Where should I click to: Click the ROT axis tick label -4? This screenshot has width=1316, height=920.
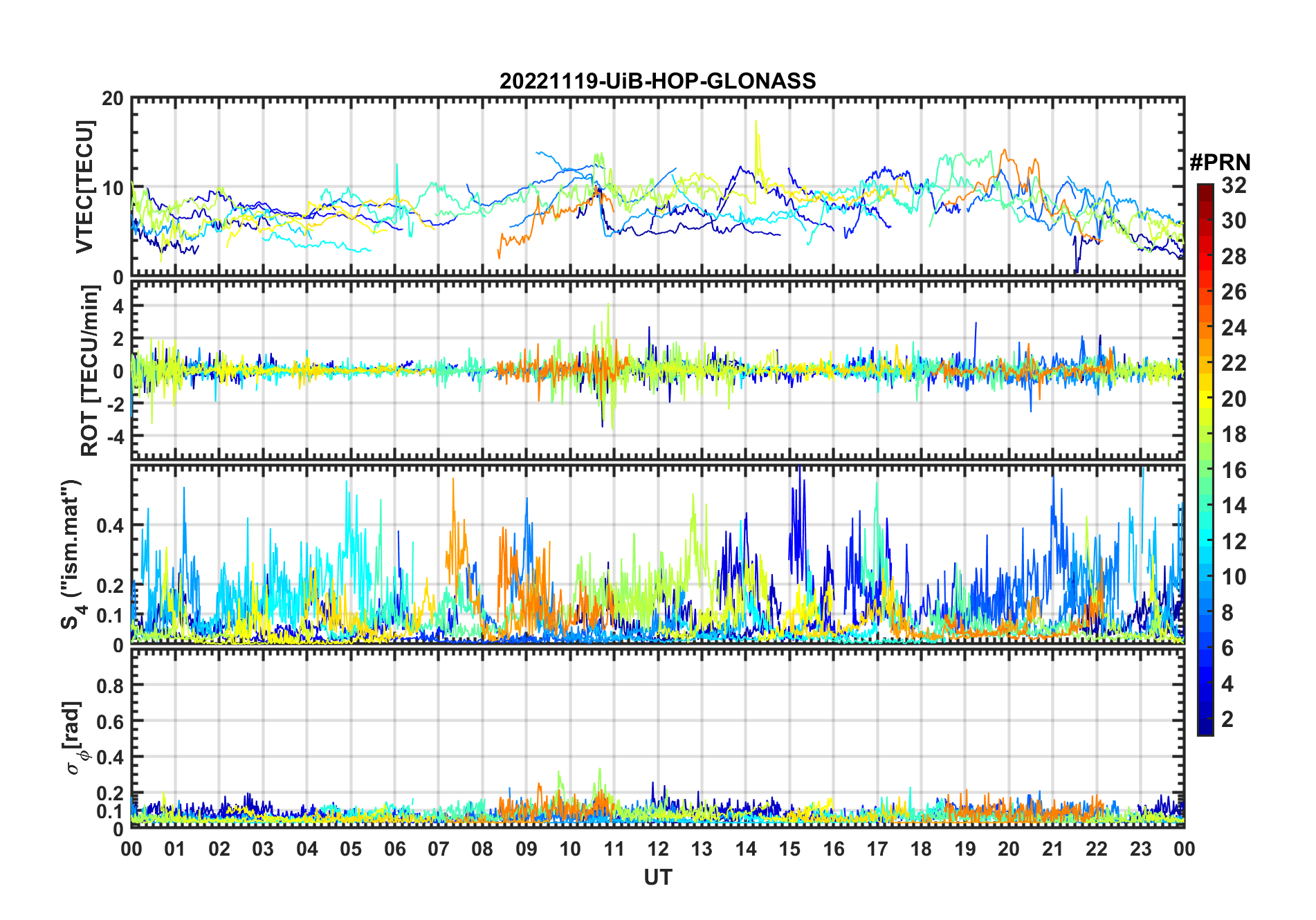click(x=115, y=436)
